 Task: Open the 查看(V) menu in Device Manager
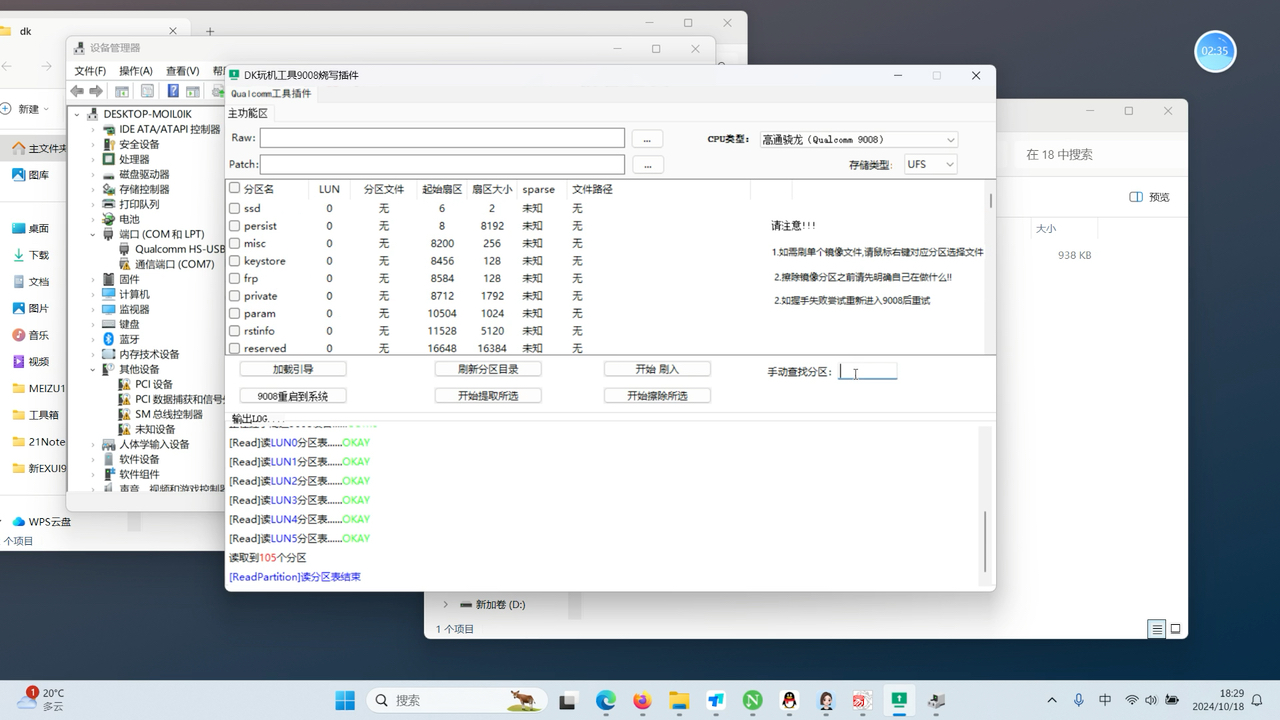(x=183, y=71)
